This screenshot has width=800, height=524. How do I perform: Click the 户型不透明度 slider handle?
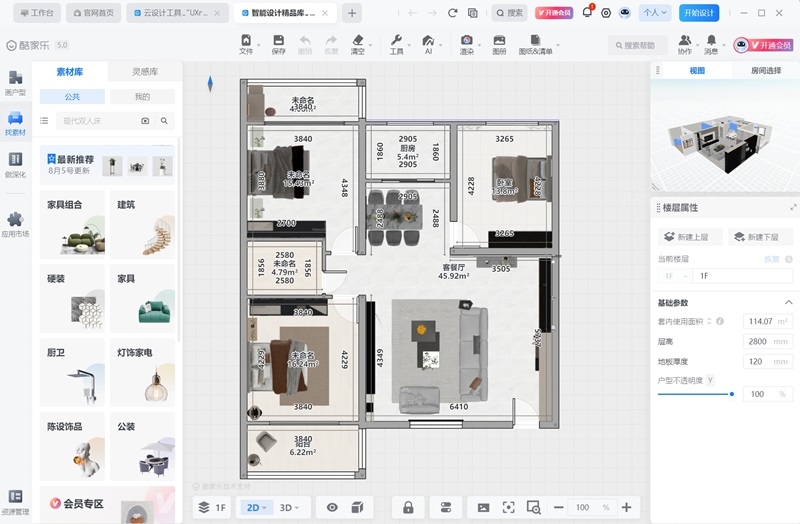(732, 394)
